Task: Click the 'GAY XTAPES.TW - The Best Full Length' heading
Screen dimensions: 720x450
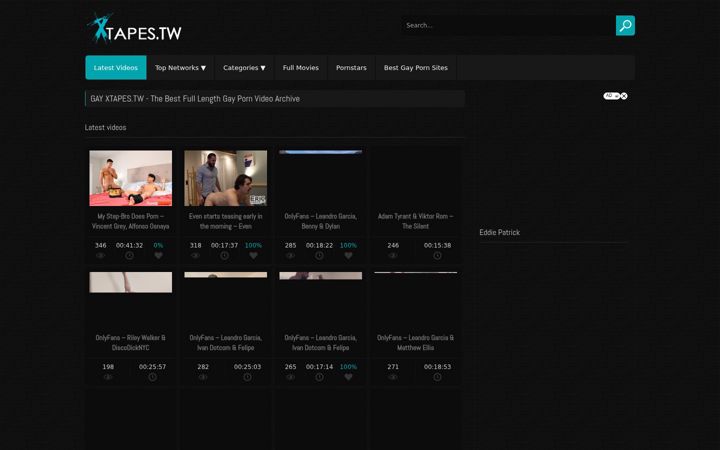Action: pos(195,99)
